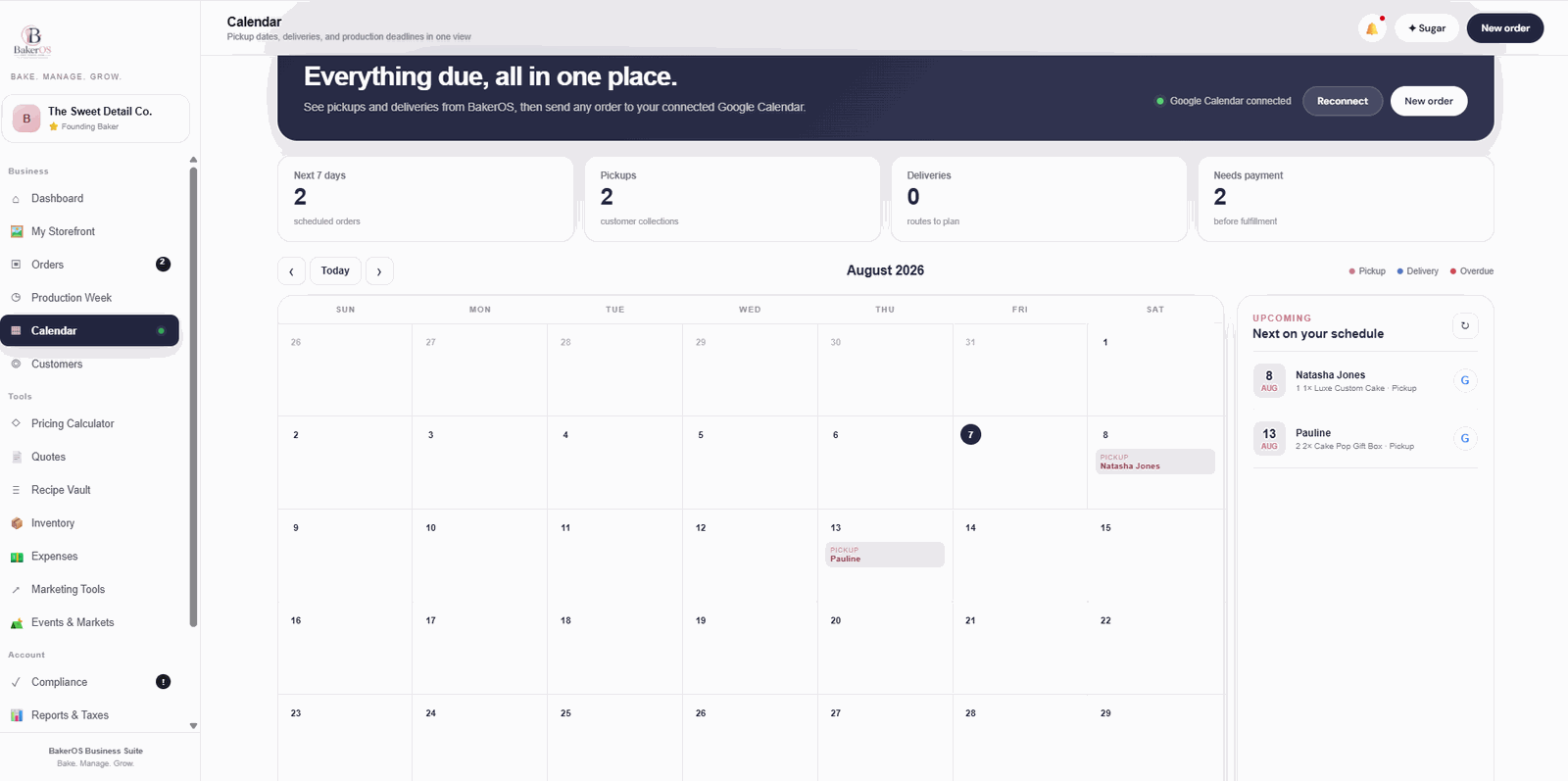1568x781 pixels.
Task: Open Reports & Taxes in the sidebar
Action: tap(90, 715)
